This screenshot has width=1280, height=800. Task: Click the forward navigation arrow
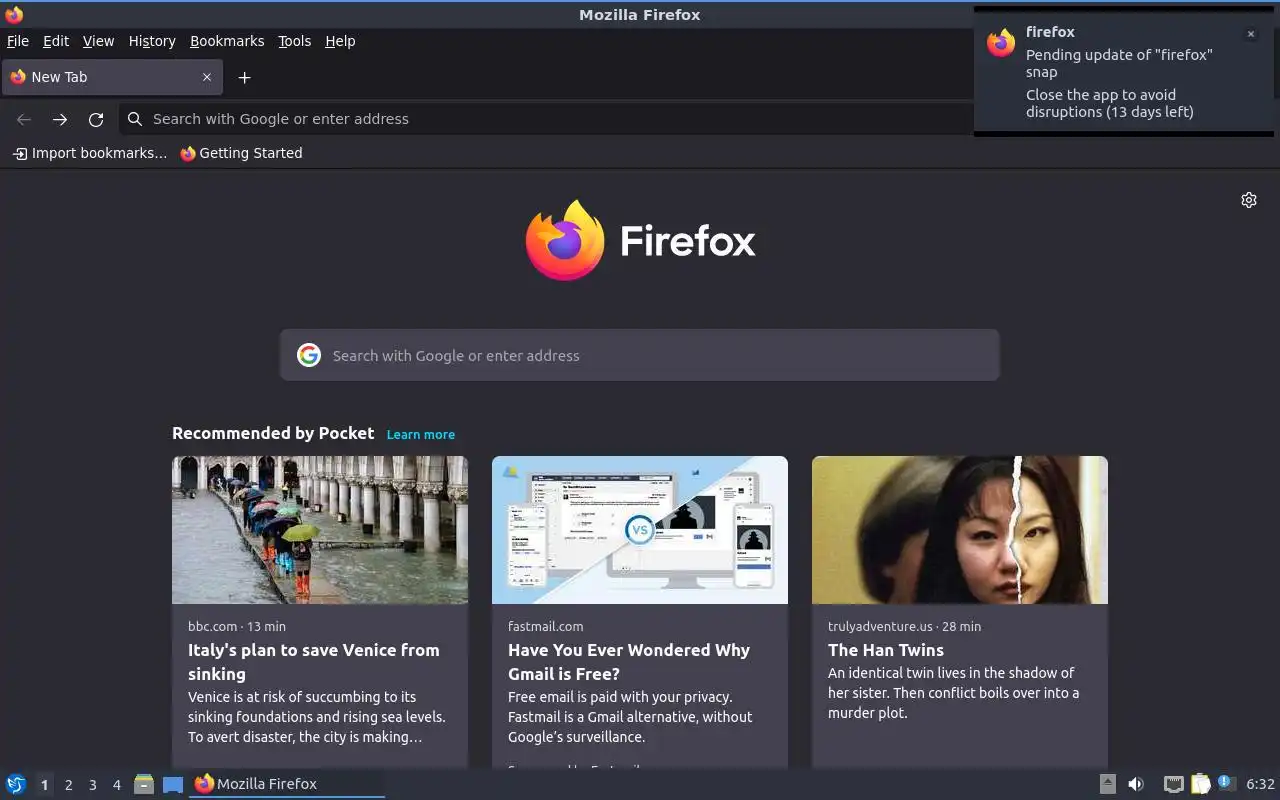(60, 119)
